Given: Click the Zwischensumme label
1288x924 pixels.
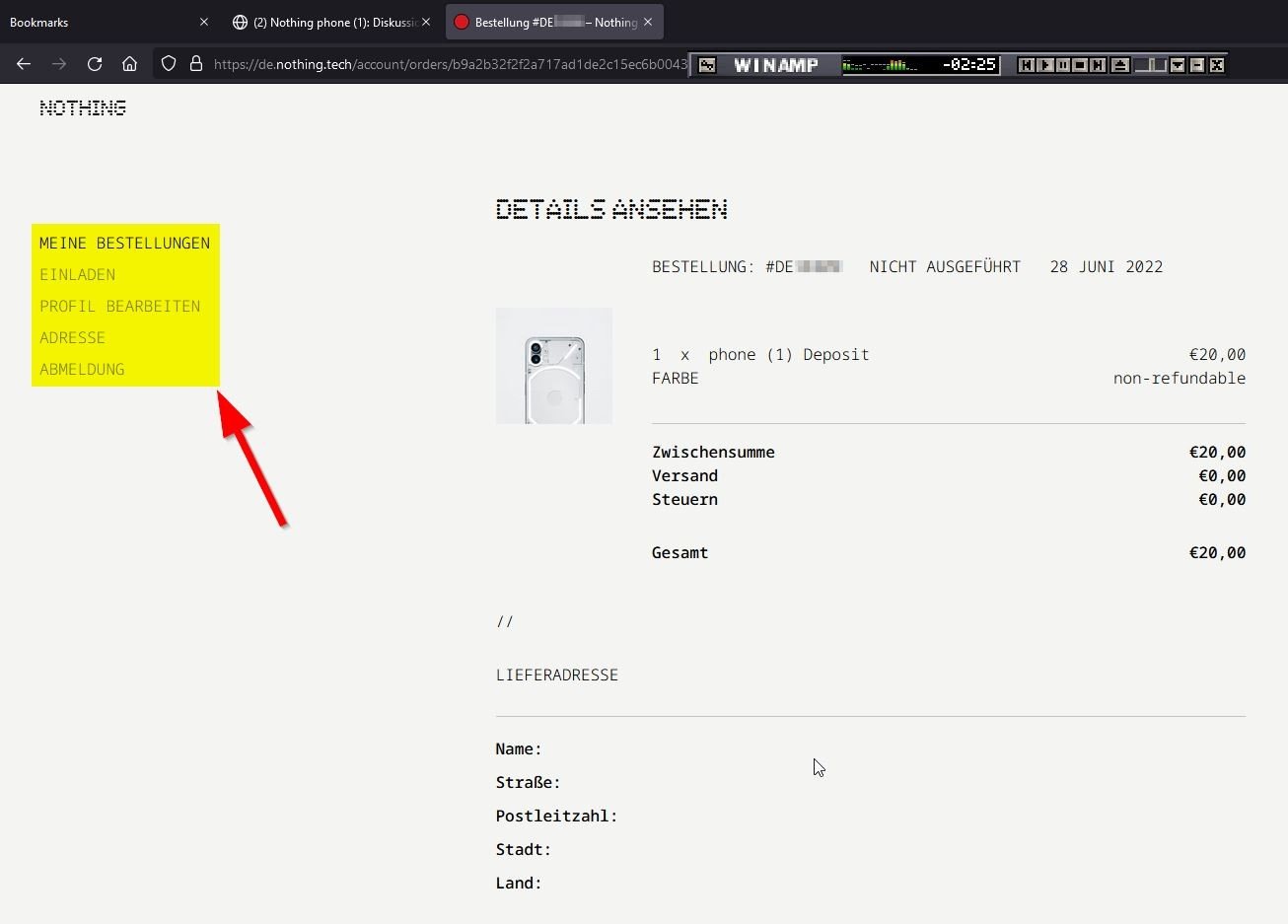Looking at the screenshot, I should tap(713, 452).
